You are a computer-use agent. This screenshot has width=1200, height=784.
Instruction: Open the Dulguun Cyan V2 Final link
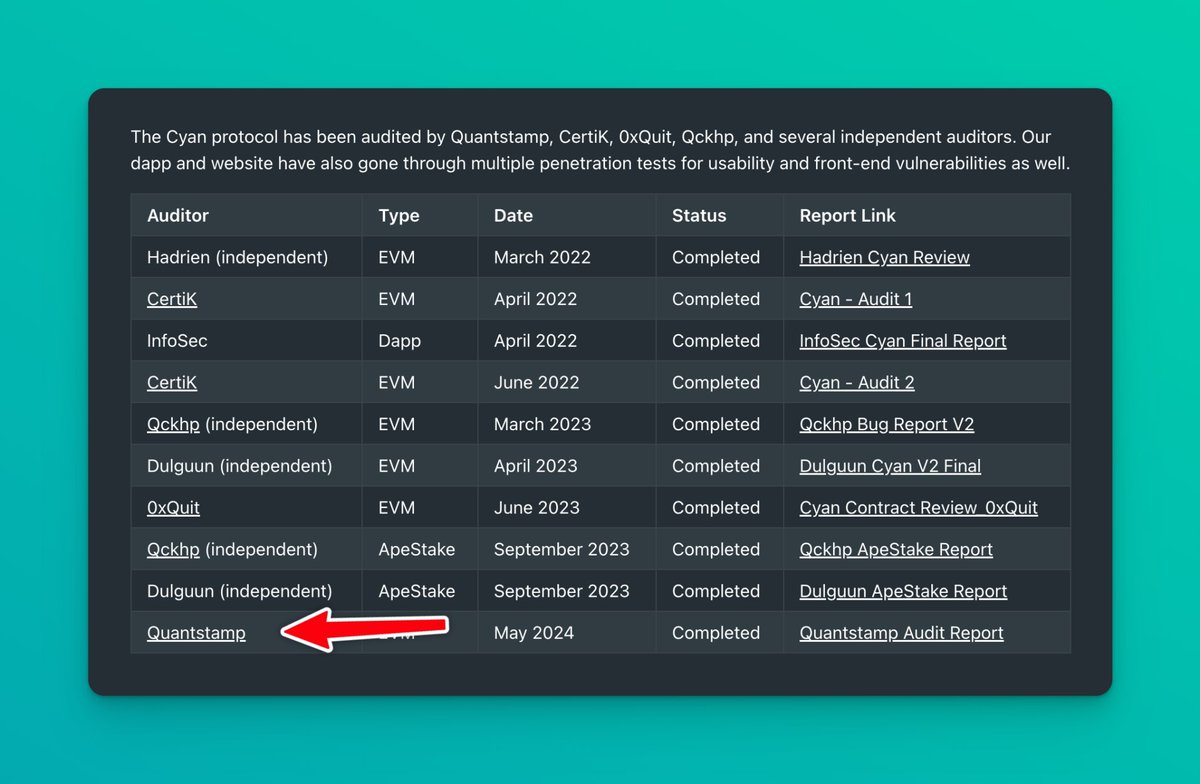(890, 466)
